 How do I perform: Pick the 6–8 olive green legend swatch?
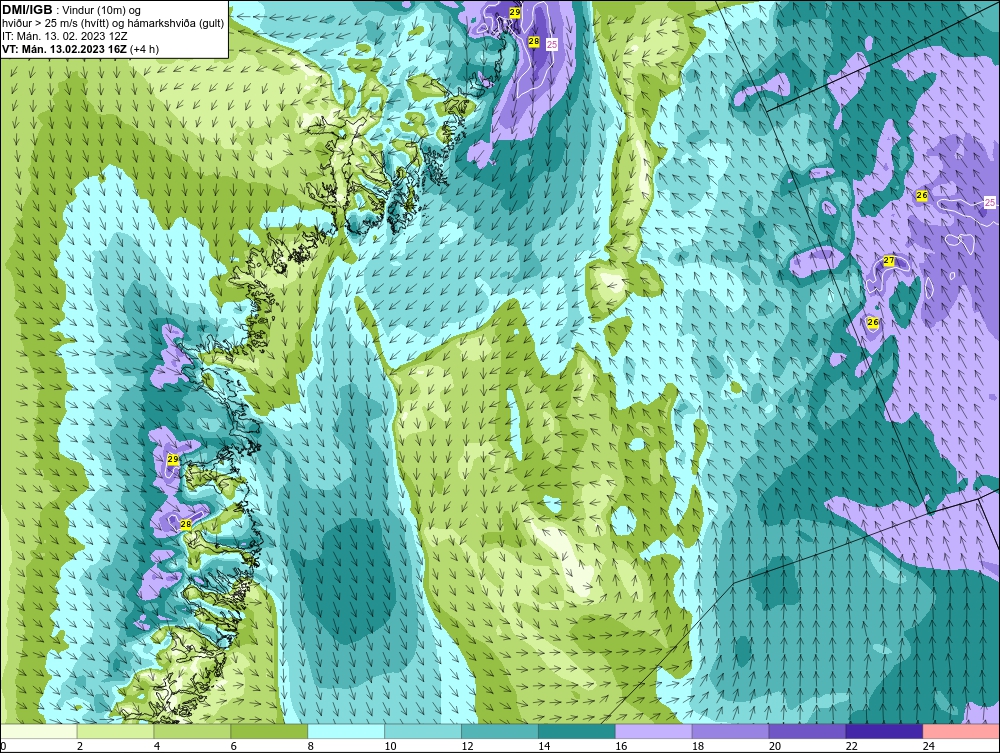pos(269,731)
